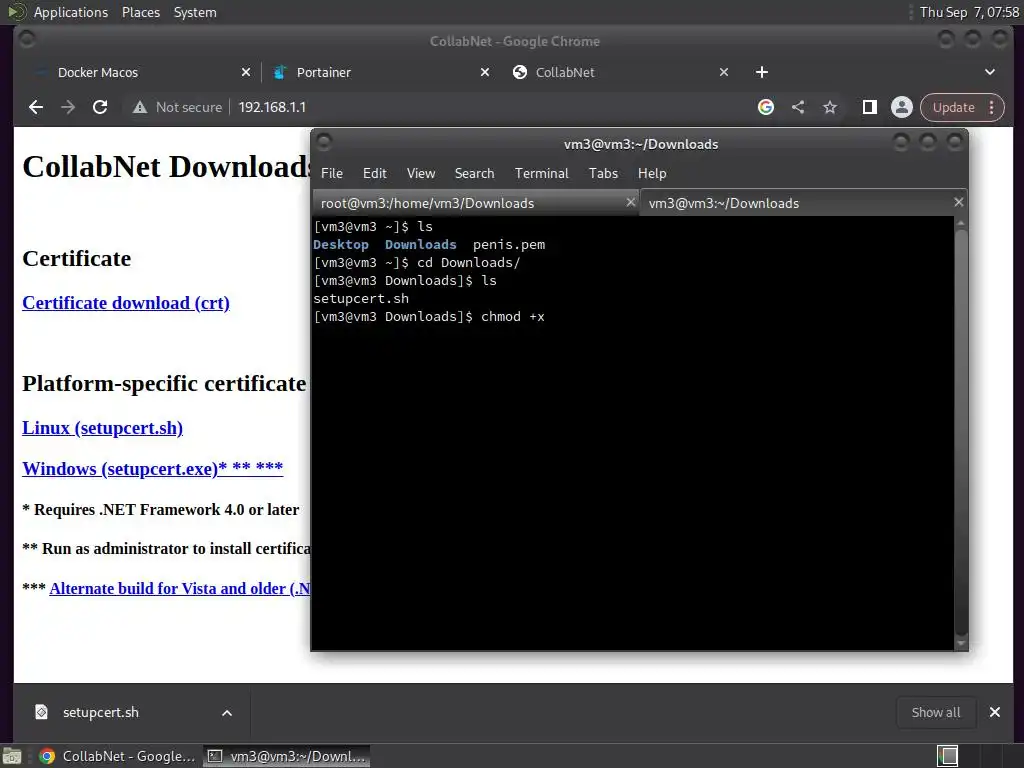Click the terminal icon in taskbar
This screenshot has width=1024, height=768.
coord(214,756)
